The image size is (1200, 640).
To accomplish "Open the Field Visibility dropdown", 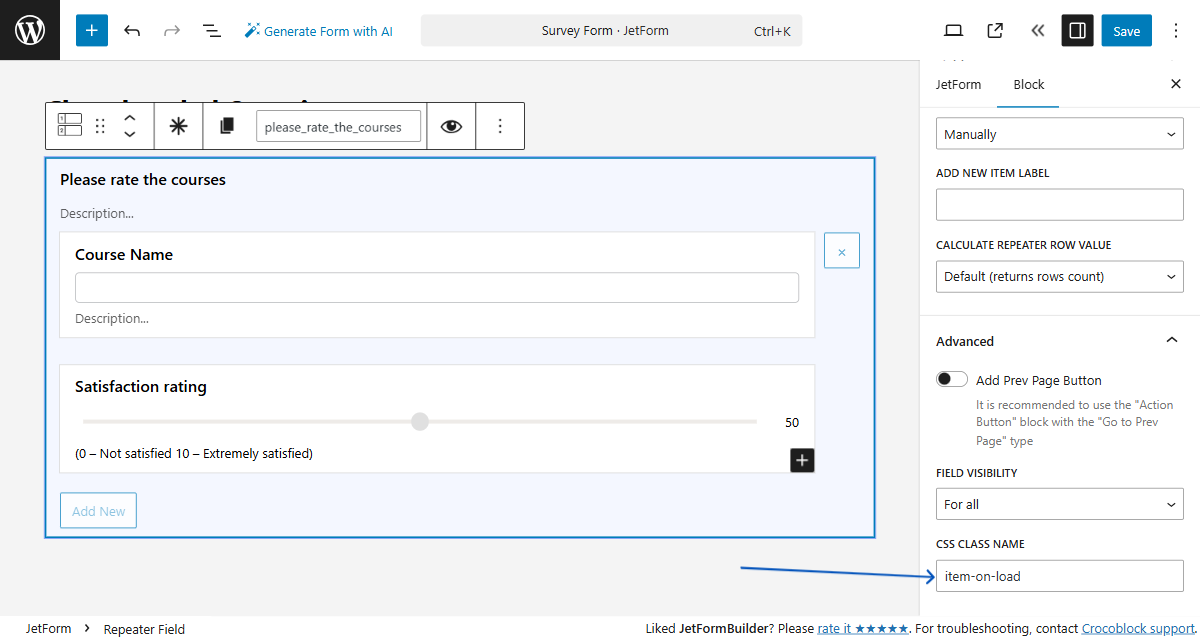I will tap(1059, 504).
